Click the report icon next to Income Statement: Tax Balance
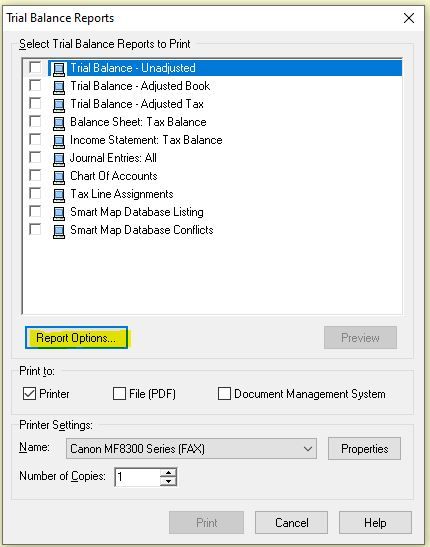 [59, 141]
